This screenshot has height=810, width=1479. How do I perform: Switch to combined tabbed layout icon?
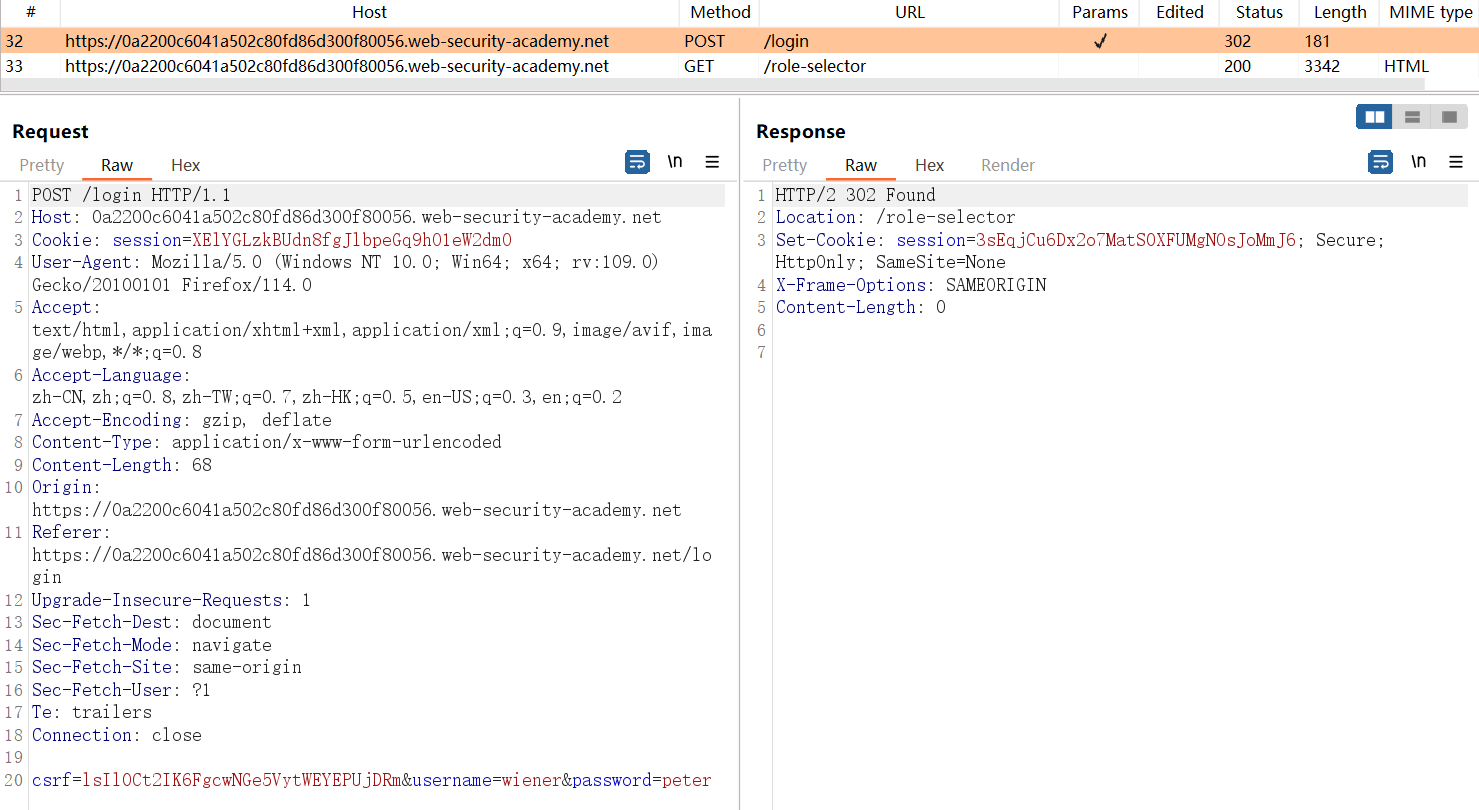click(x=1449, y=117)
